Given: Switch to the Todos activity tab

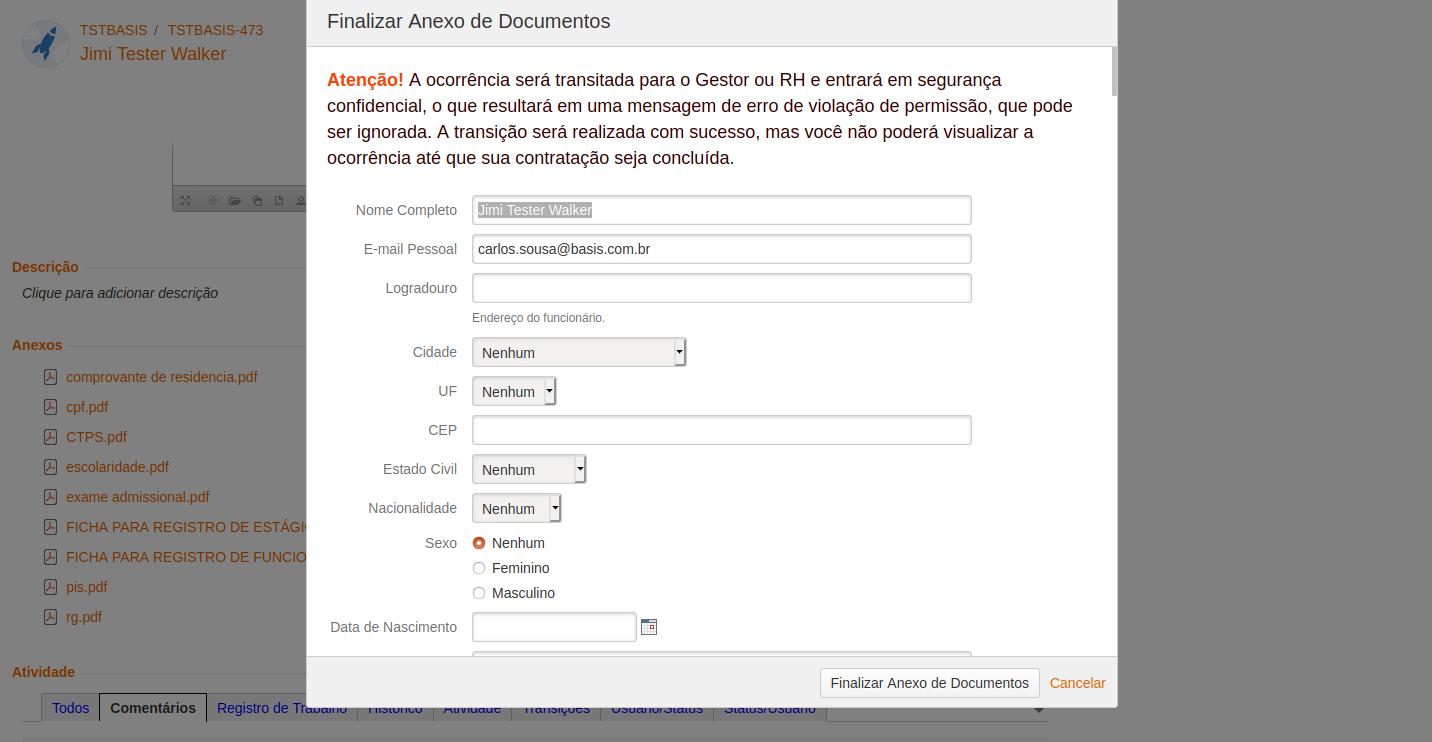Looking at the screenshot, I should tap(70, 708).
